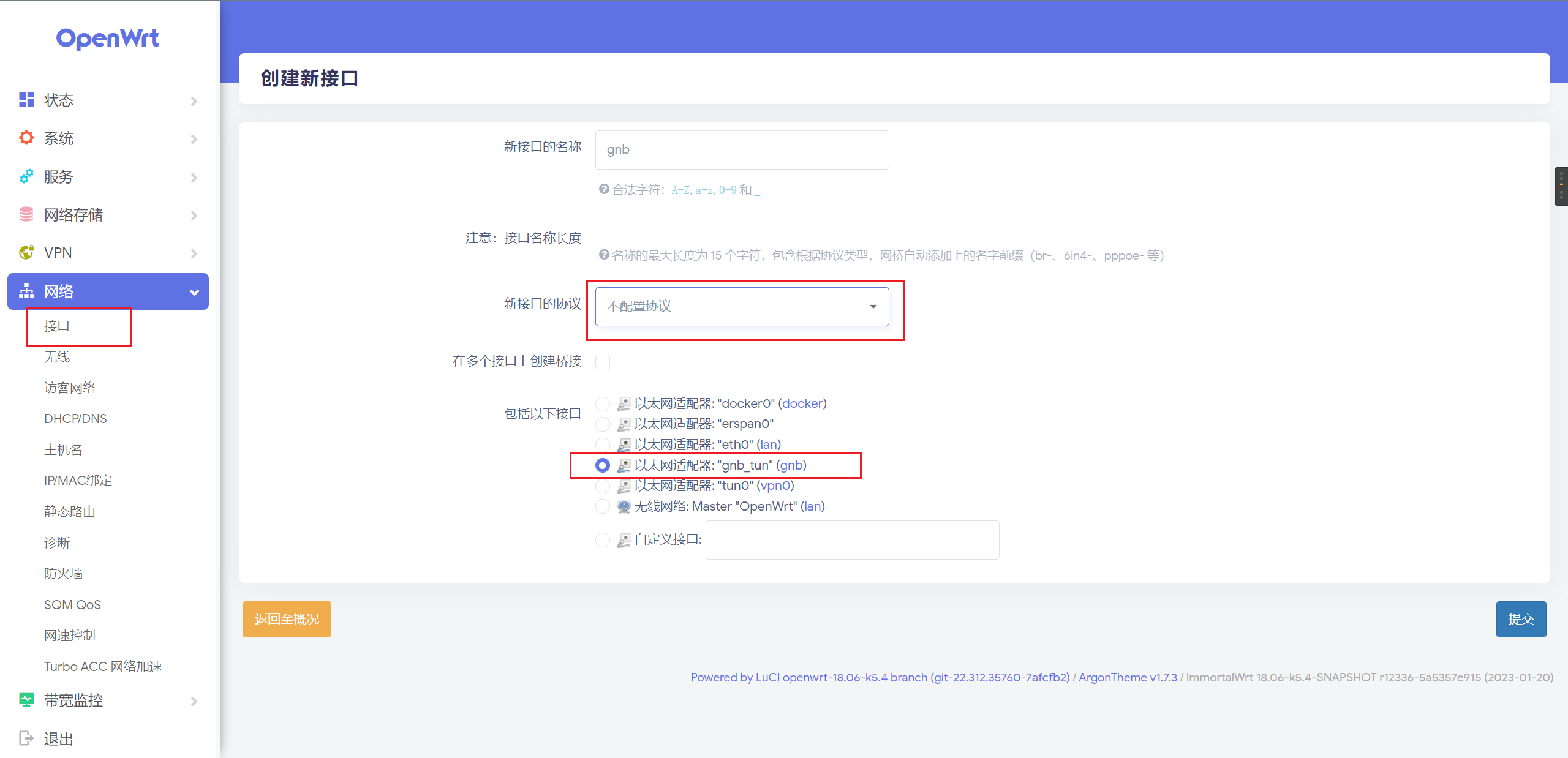
Task: Open 服务 (Services) via its icon
Action: click(26, 176)
